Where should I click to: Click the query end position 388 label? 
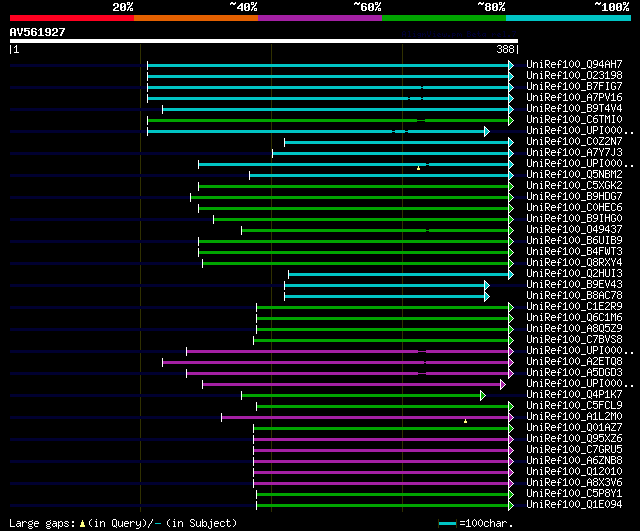tap(505, 49)
